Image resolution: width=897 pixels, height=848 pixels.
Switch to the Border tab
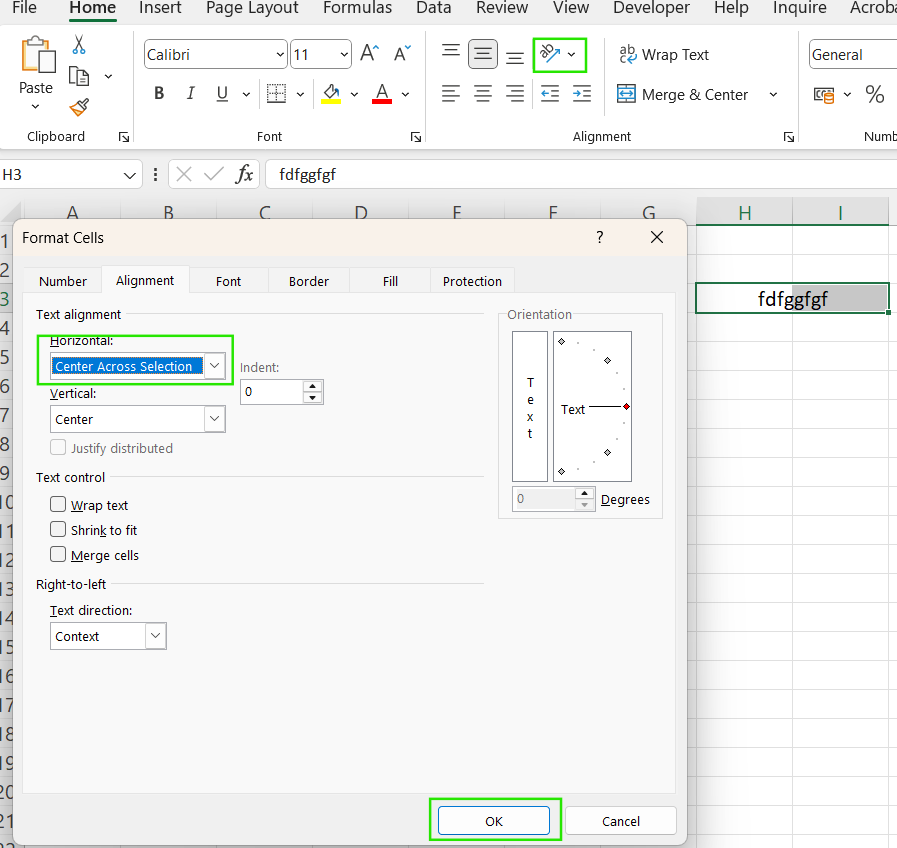309,281
